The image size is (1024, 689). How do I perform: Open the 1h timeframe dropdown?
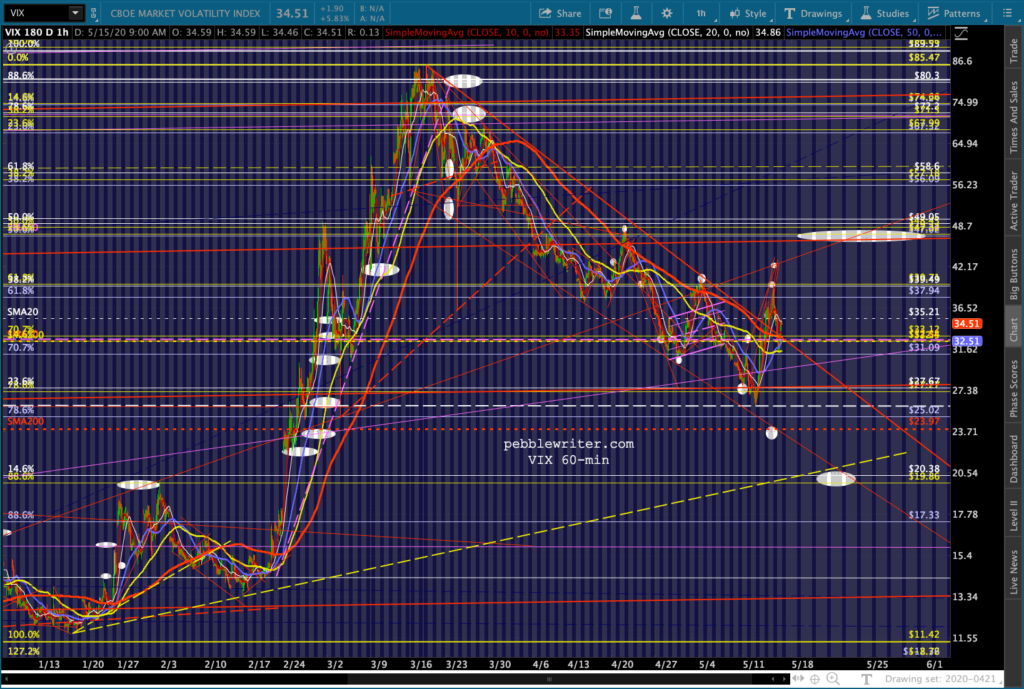(x=702, y=13)
